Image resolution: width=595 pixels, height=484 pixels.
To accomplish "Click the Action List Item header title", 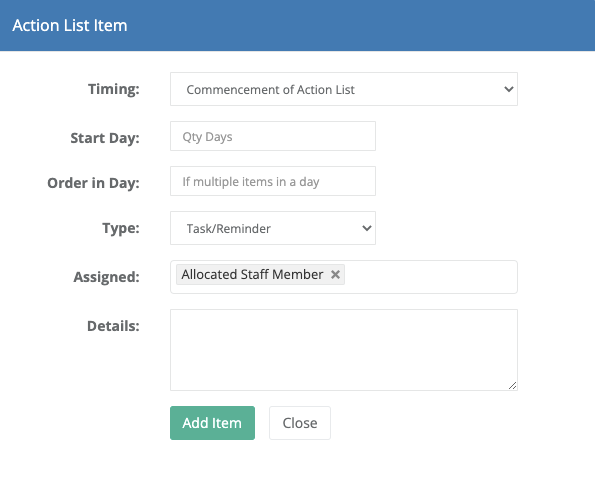I will click(70, 25).
